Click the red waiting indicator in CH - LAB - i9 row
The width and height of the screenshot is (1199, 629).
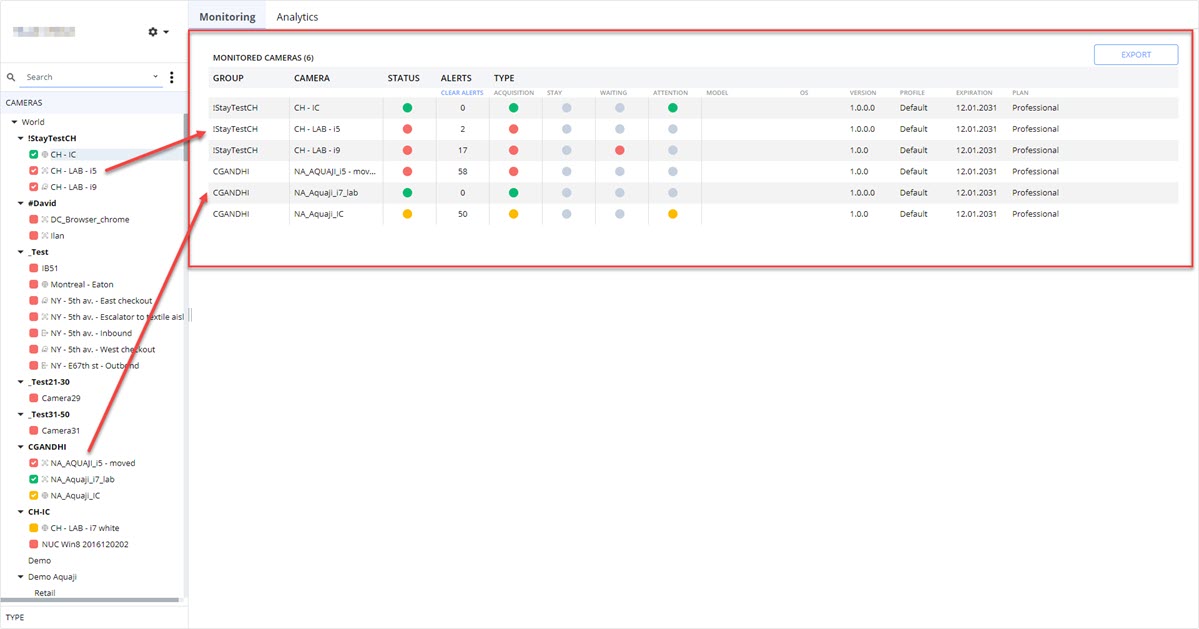pyautogui.click(x=619, y=151)
